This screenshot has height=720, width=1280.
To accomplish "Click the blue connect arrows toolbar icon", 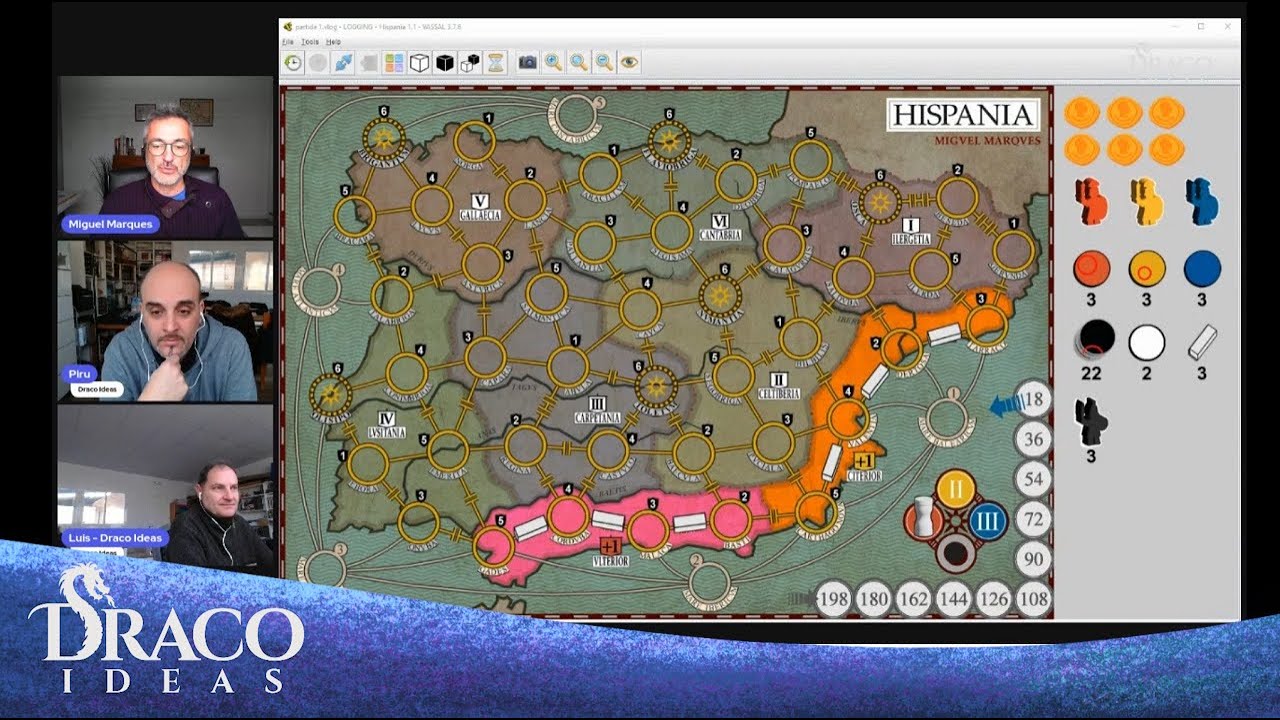I will click(344, 63).
